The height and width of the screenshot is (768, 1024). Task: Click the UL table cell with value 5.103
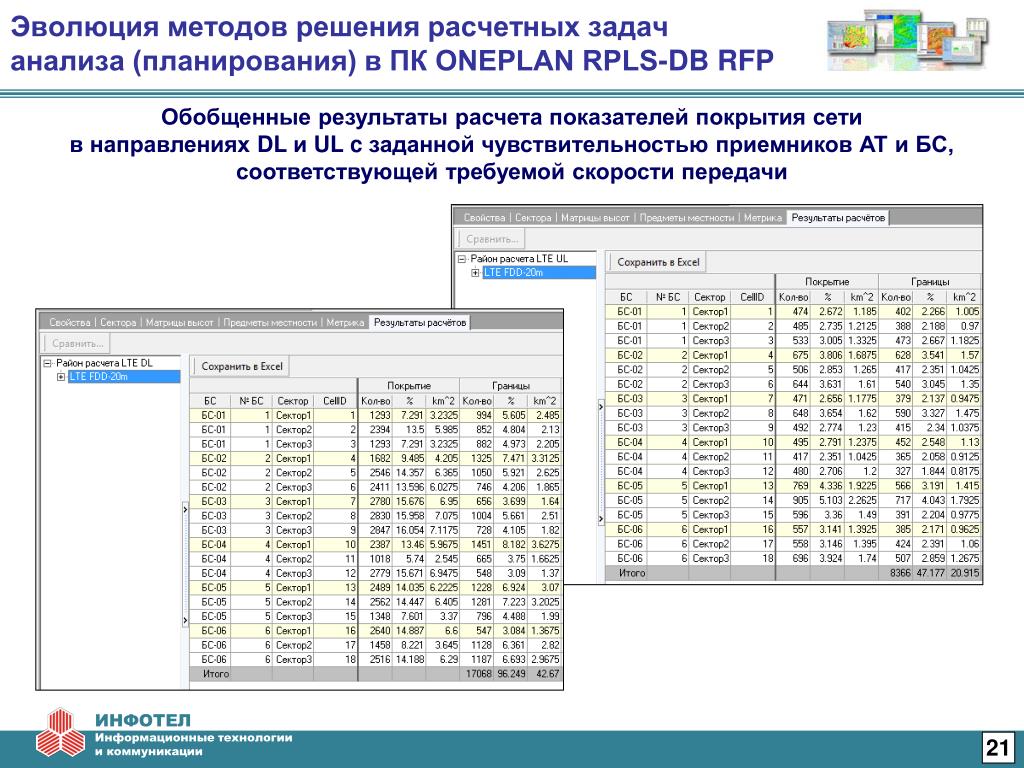coord(827,501)
